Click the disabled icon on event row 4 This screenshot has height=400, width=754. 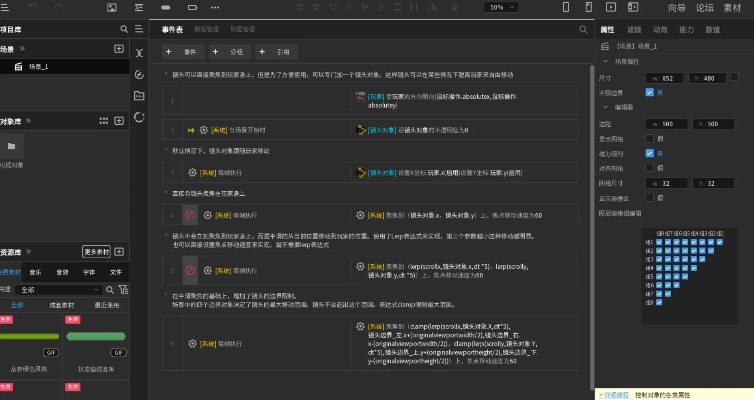188,214
